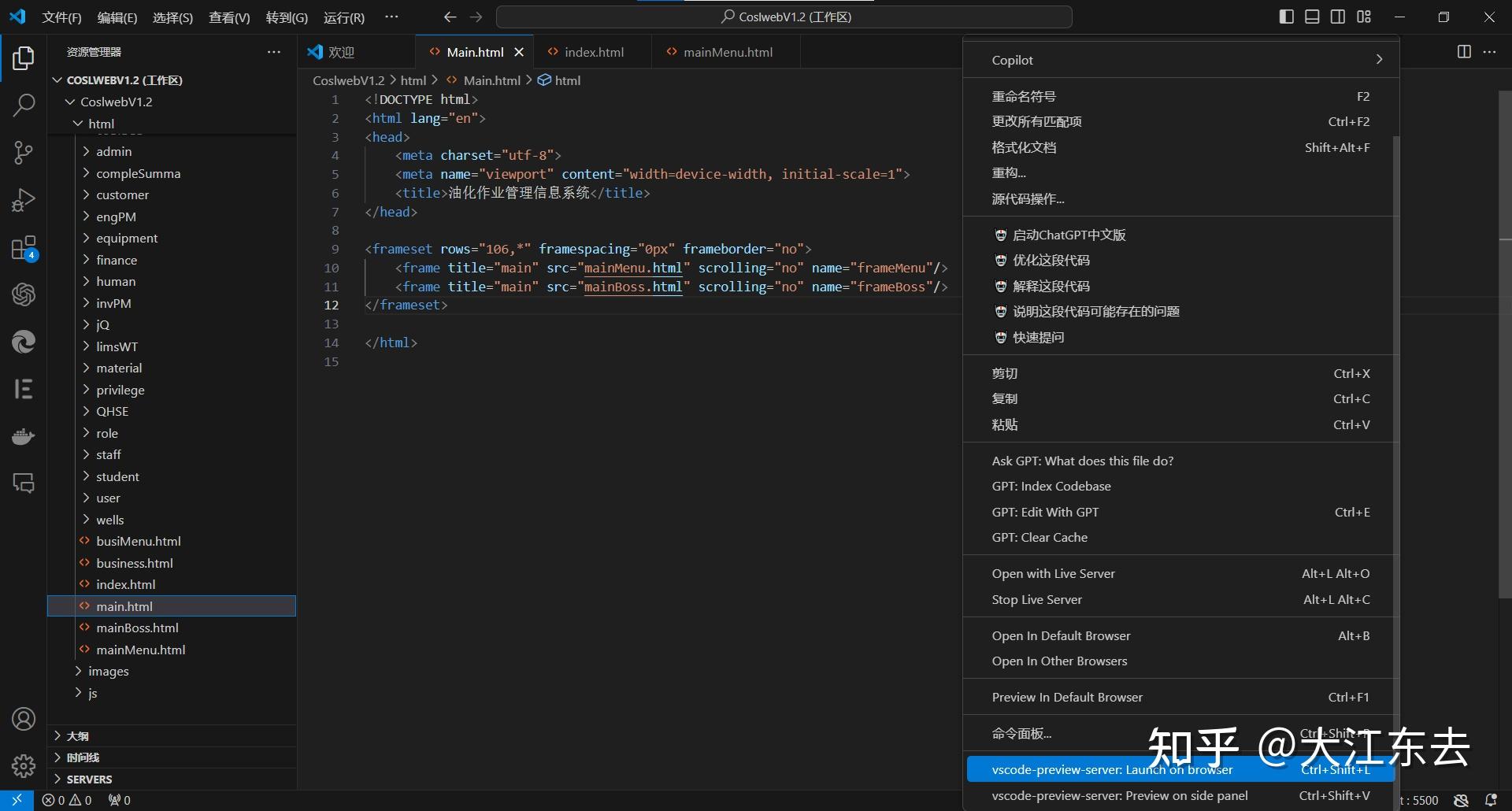Viewport: 1512px width, 811px height.
Task: Split the editor to the right
Action: pyautogui.click(x=1464, y=51)
